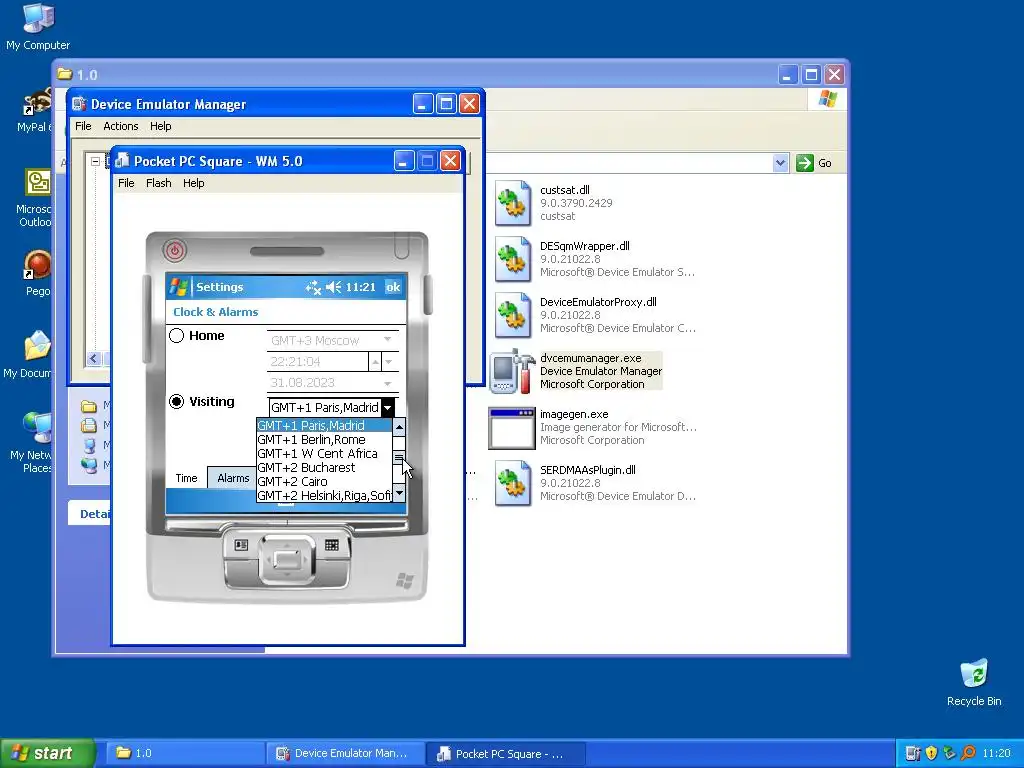Click the dvcemumanager.exe file name

tap(590, 358)
